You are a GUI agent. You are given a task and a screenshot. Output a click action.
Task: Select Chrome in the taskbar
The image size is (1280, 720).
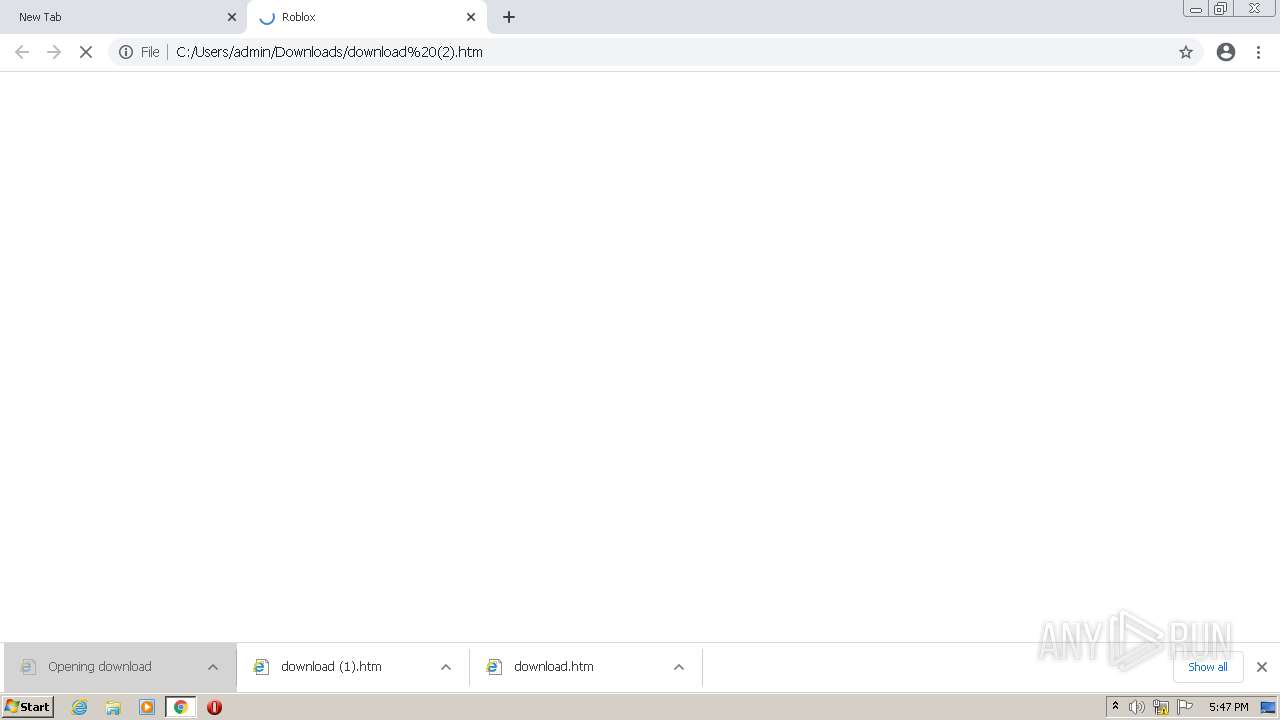(180, 707)
